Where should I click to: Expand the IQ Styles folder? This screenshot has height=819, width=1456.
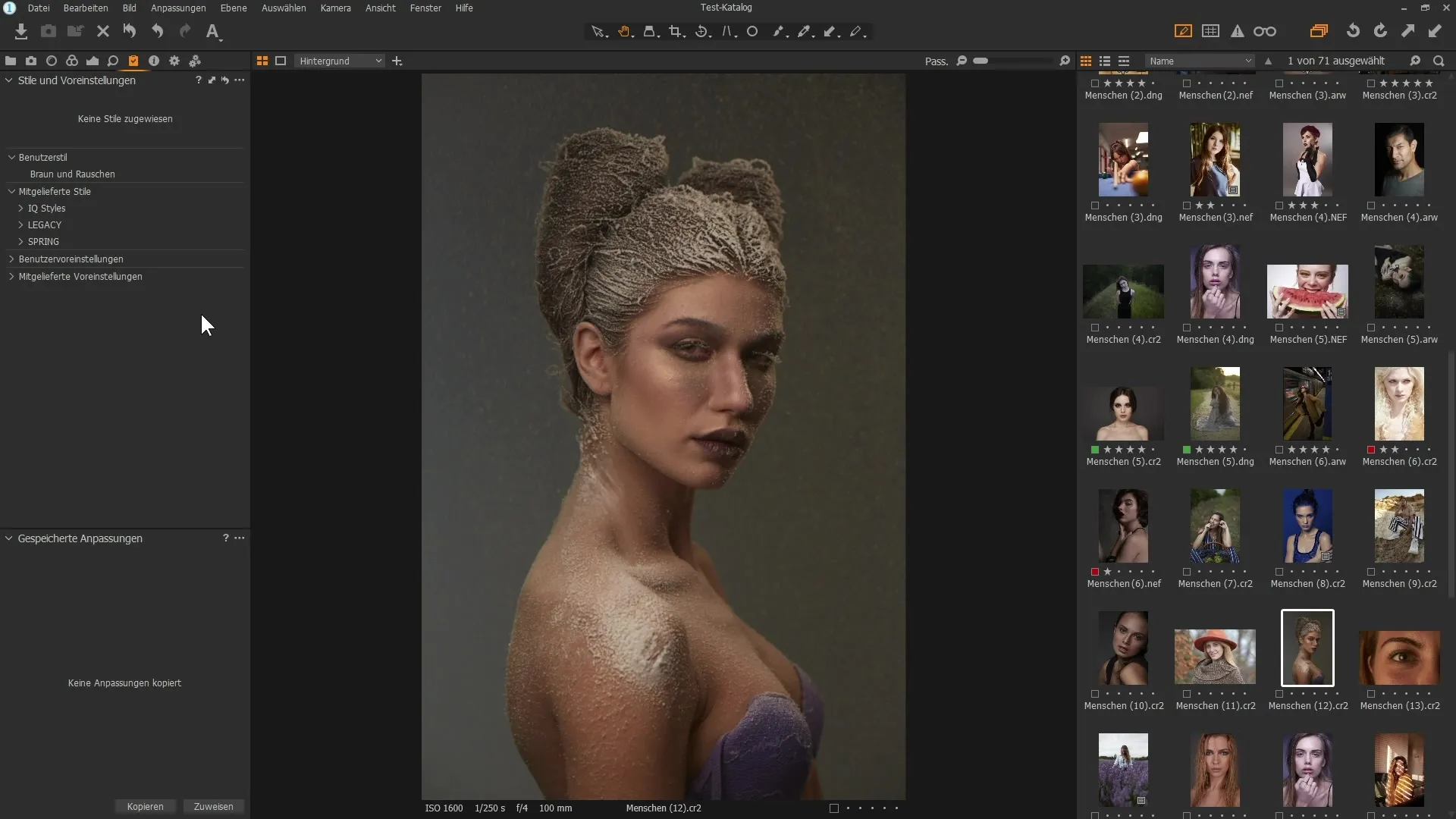point(20,208)
